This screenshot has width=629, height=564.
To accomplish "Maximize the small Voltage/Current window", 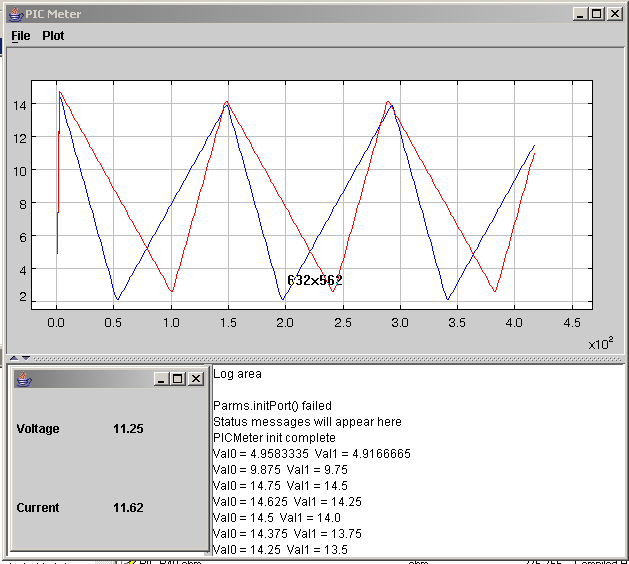I will (178, 379).
